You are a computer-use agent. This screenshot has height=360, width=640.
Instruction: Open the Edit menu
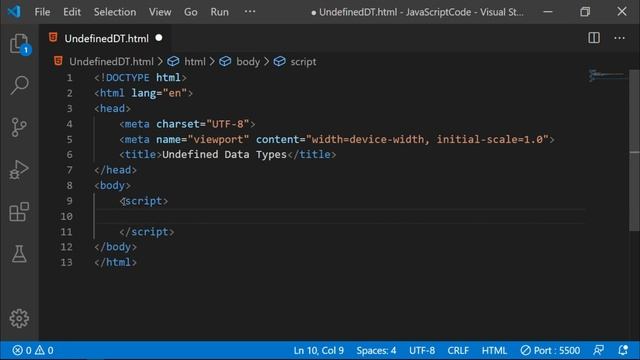72,12
